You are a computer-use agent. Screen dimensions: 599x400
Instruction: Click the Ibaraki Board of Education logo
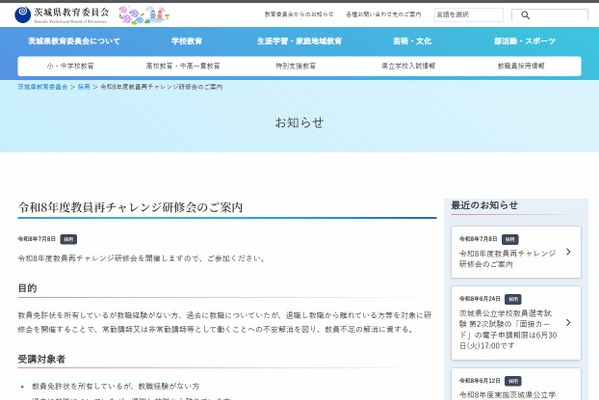pyautogui.click(x=62, y=15)
